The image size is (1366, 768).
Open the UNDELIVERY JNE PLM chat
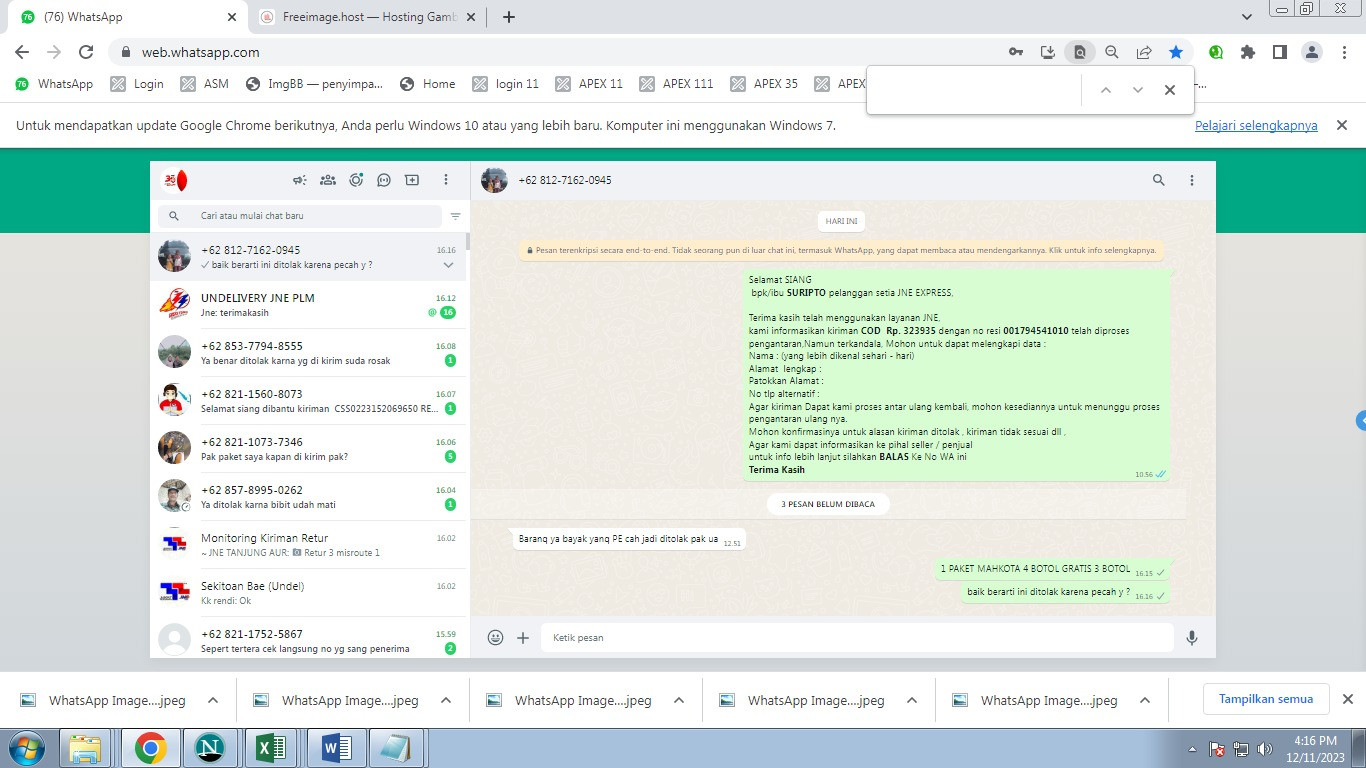(308, 305)
